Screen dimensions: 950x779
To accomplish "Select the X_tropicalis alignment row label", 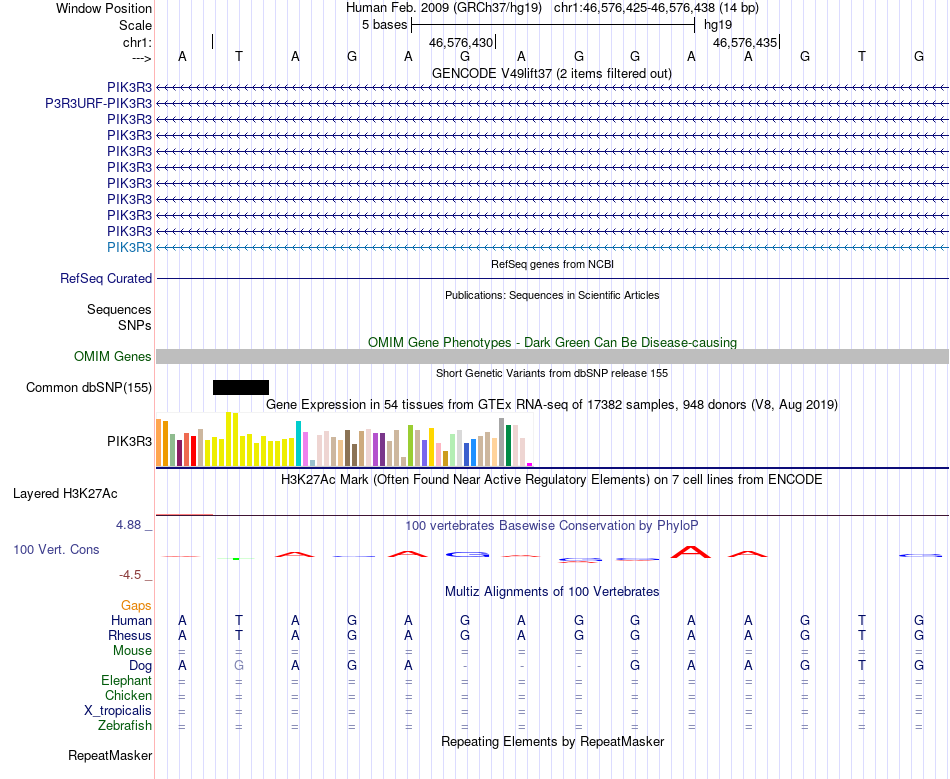I will 118,711.
